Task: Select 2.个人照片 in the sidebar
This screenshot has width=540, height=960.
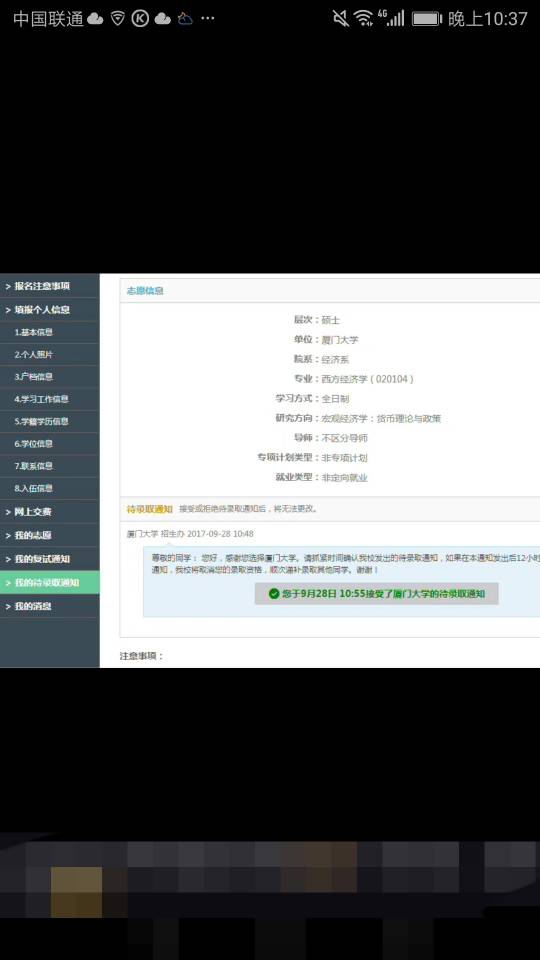Action: click(x=50, y=354)
